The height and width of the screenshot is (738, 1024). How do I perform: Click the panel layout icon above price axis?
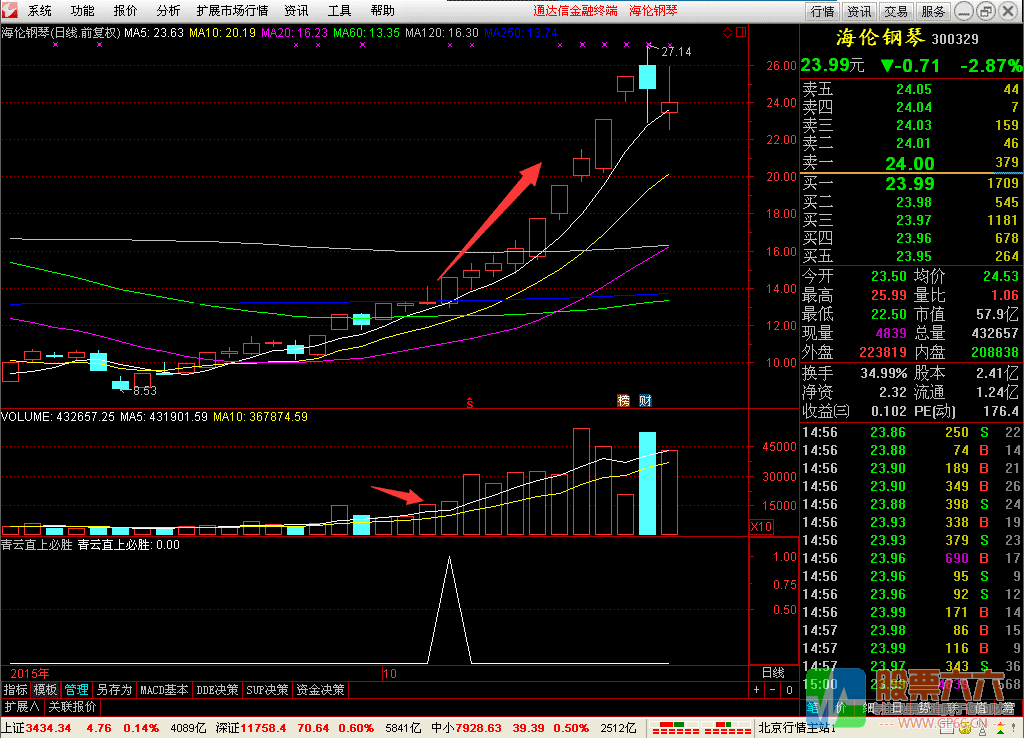(741, 33)
